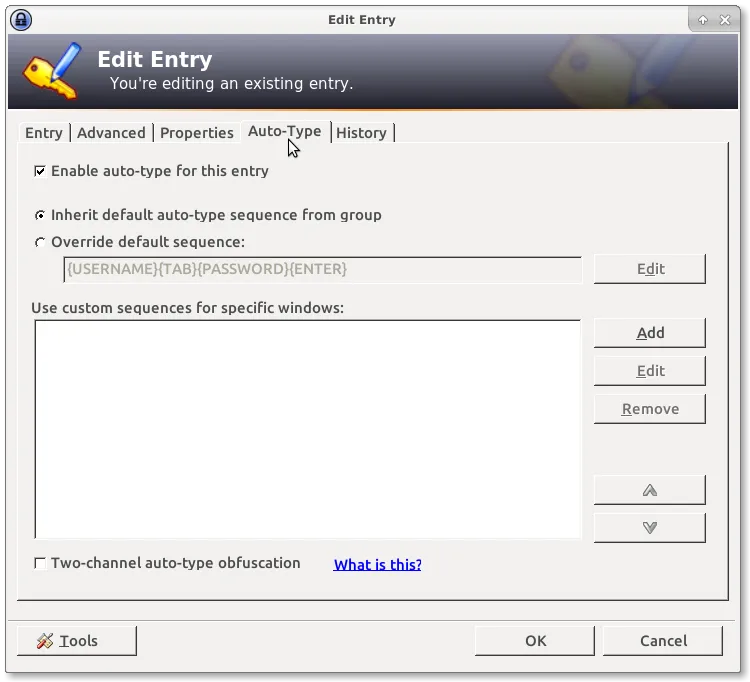
Task: Click Edit next to default sequence field
Action: click(649, 269)
